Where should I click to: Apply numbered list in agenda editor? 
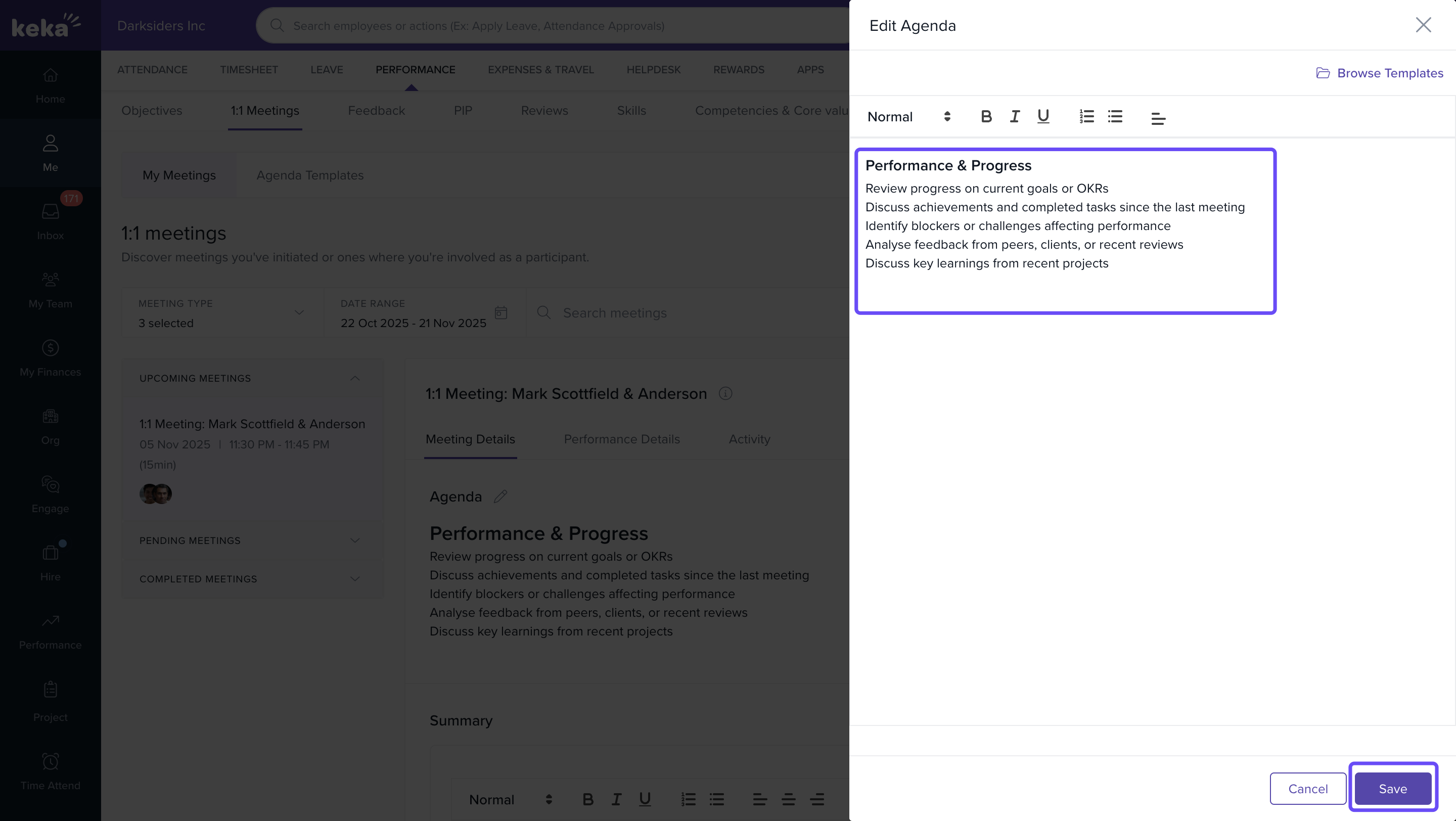coord(1086,117)
